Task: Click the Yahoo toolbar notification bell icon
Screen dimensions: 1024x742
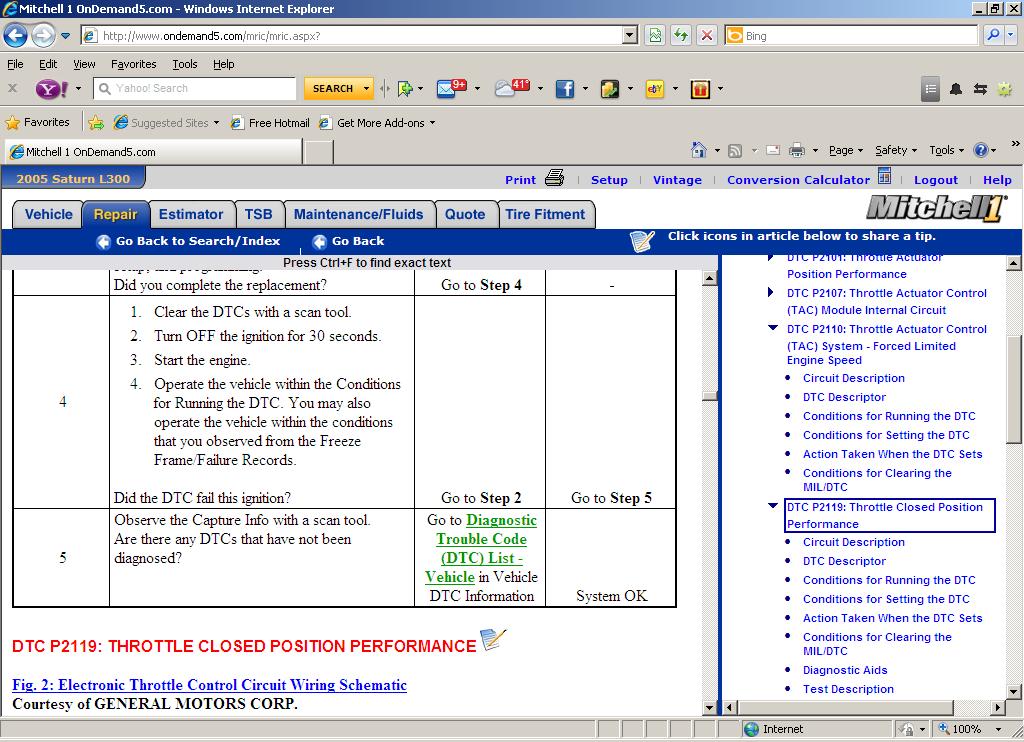Action: (955, 89)
